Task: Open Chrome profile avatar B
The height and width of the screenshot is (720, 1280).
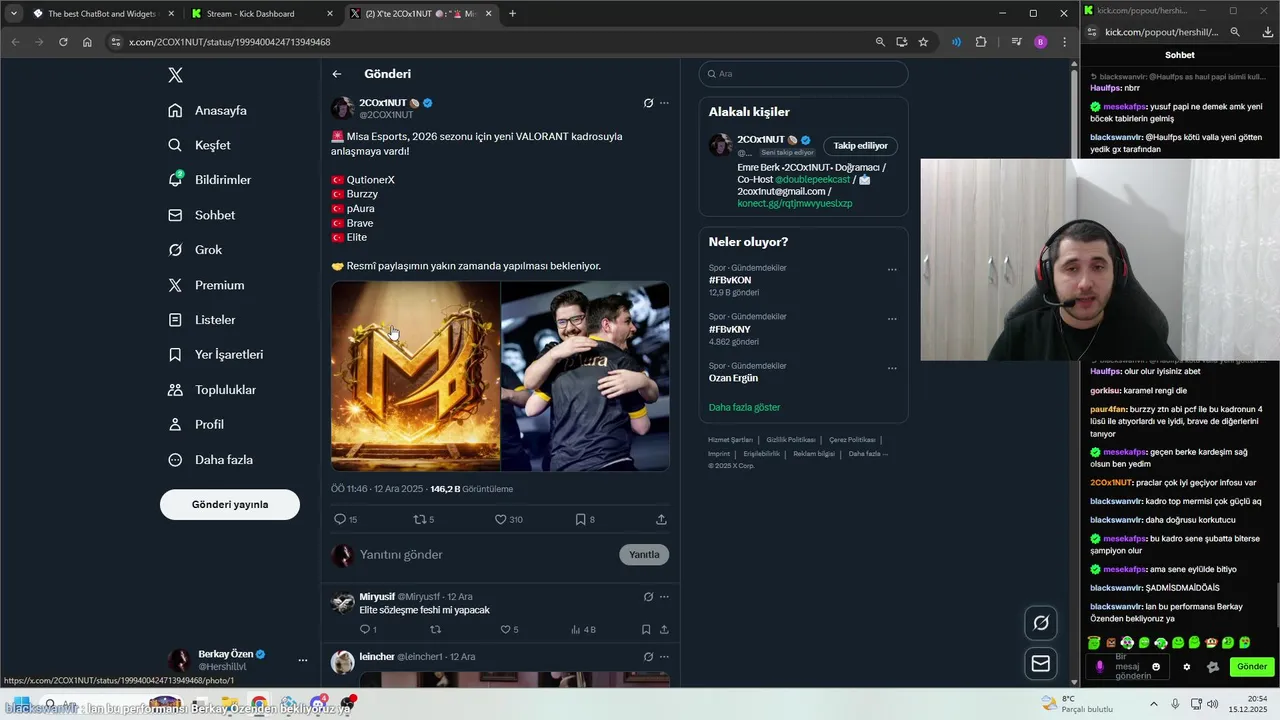Action: tap(1041, 42)
